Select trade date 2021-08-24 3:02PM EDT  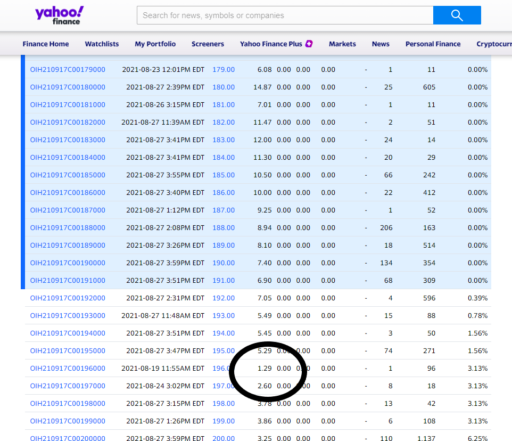point(165,386)
